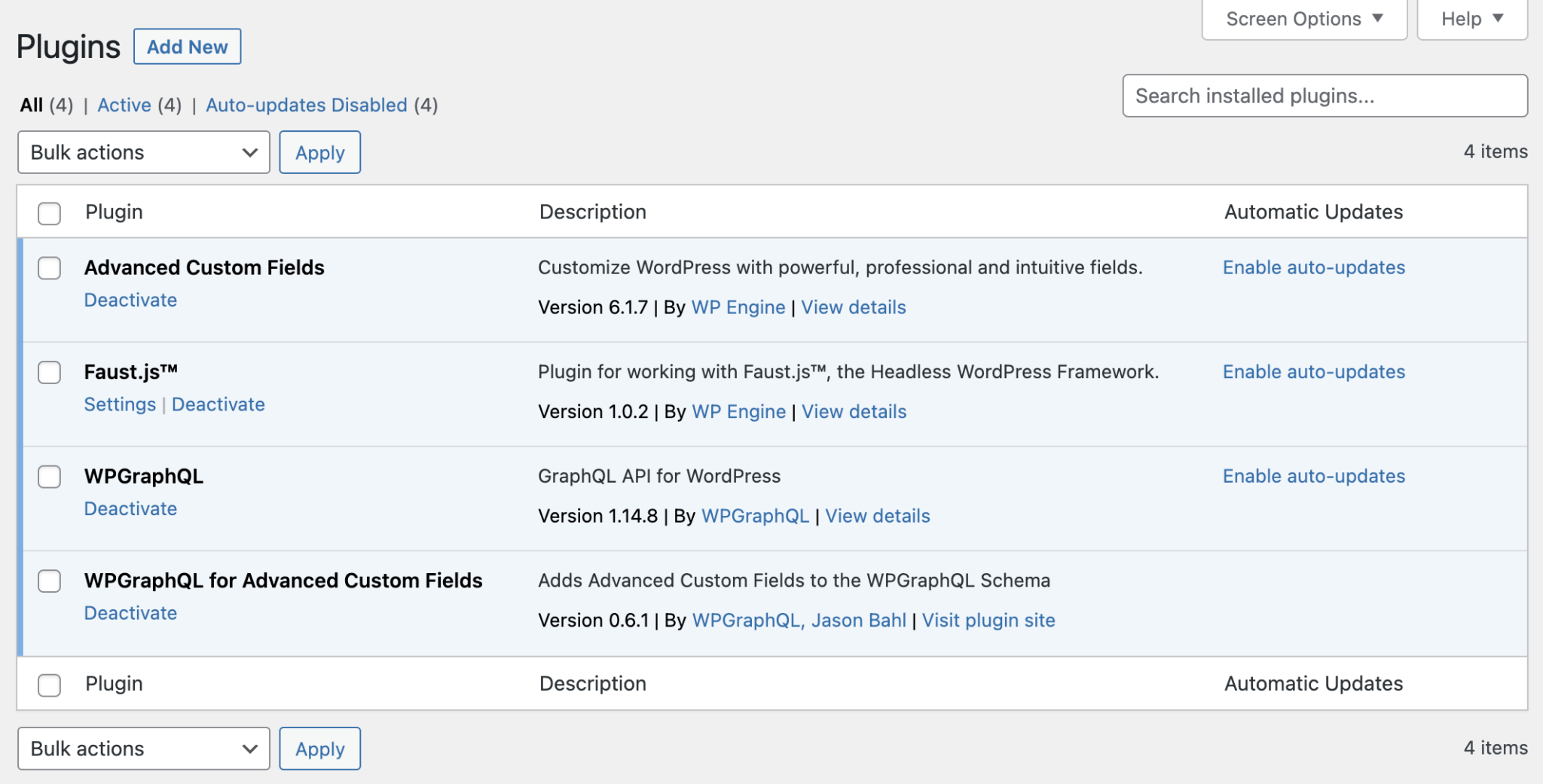Click the search installed plugins field
The height and width of the screenshot is (784, 1543).
tap(1325, 96)
